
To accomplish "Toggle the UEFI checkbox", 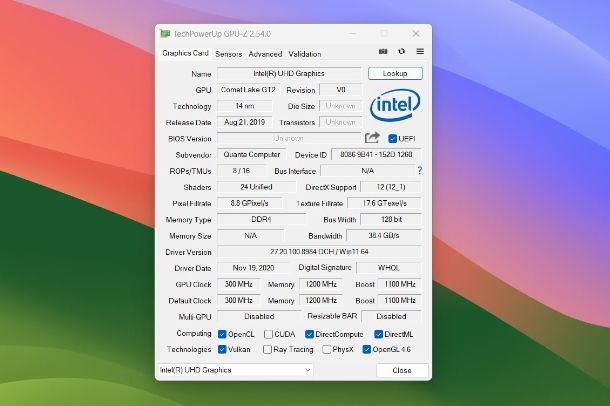I will [393, 138].
